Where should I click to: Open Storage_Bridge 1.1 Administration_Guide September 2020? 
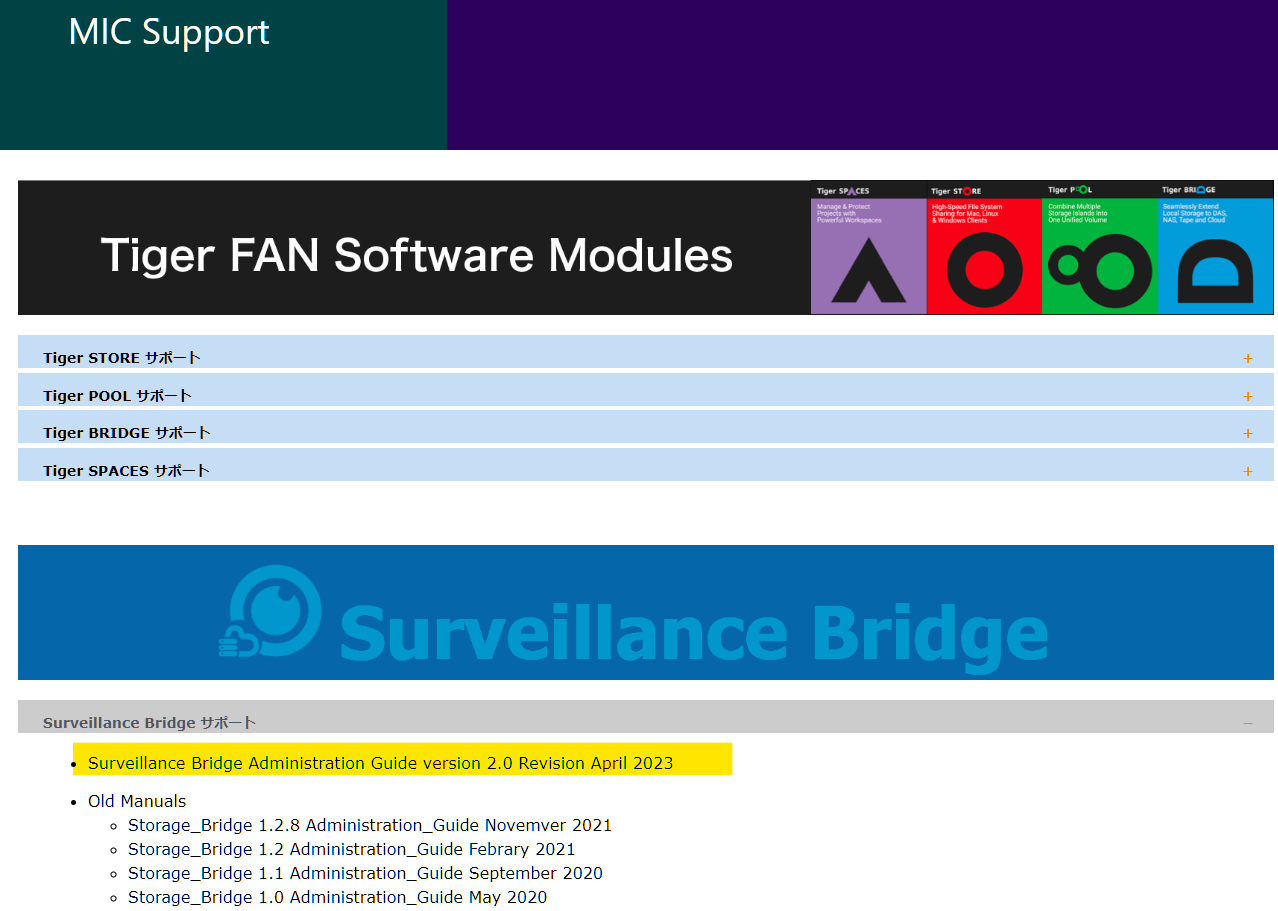[366, 873]
